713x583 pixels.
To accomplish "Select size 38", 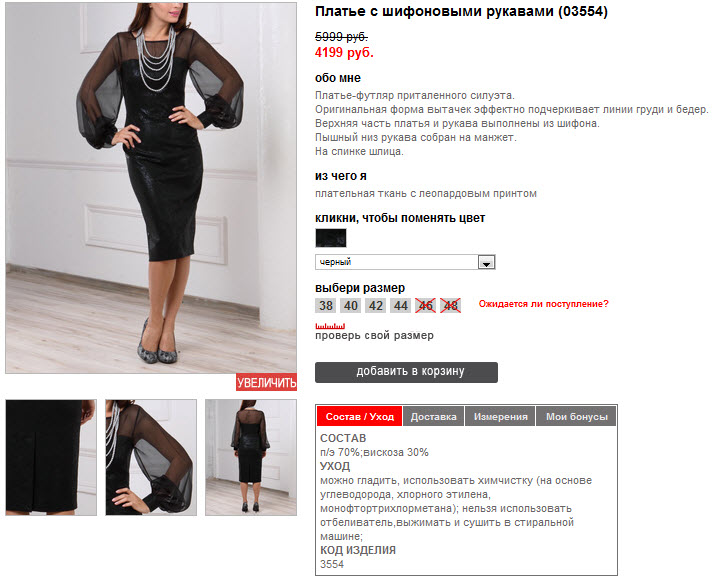I will click(326, 306).
